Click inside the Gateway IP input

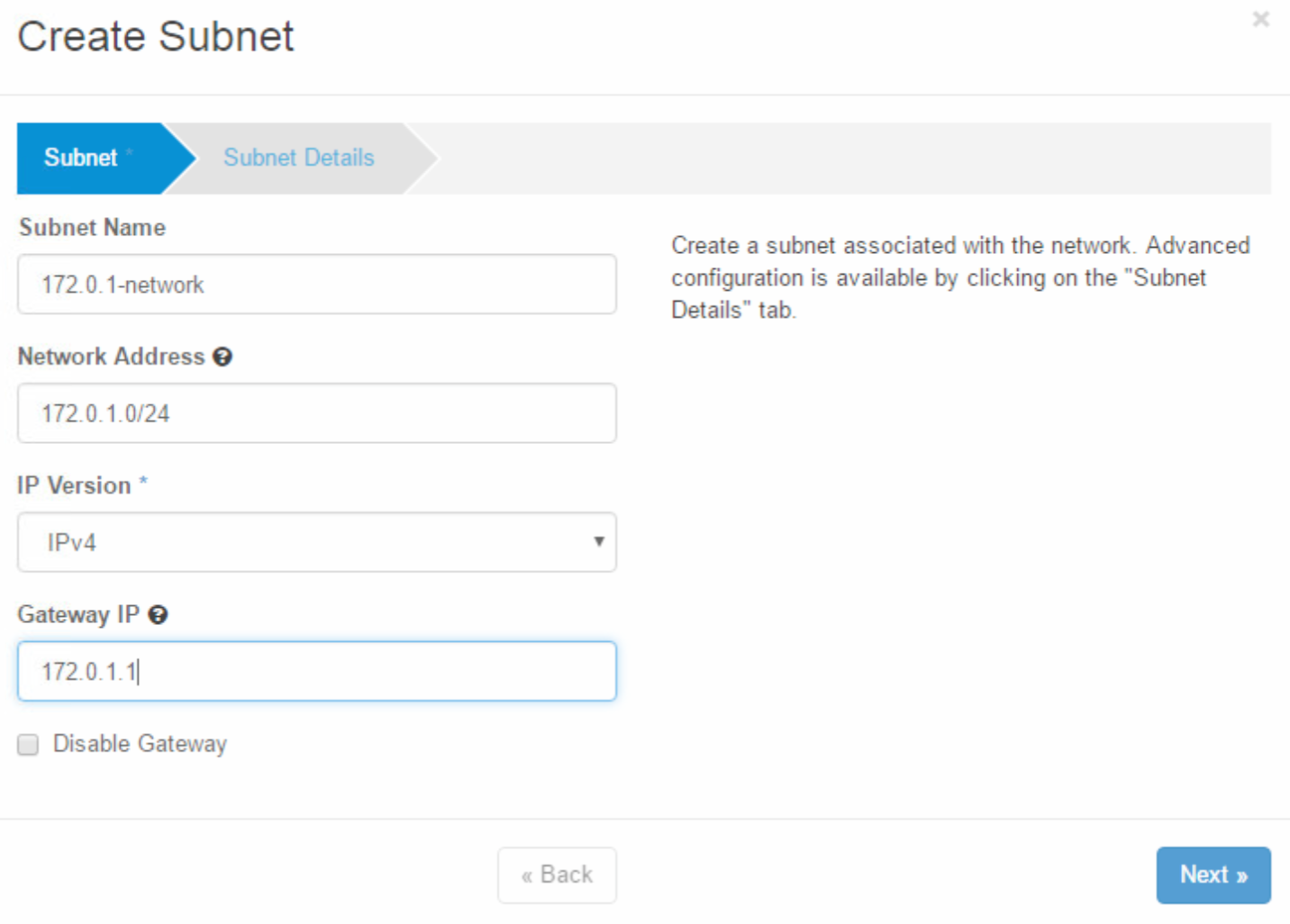316,671
